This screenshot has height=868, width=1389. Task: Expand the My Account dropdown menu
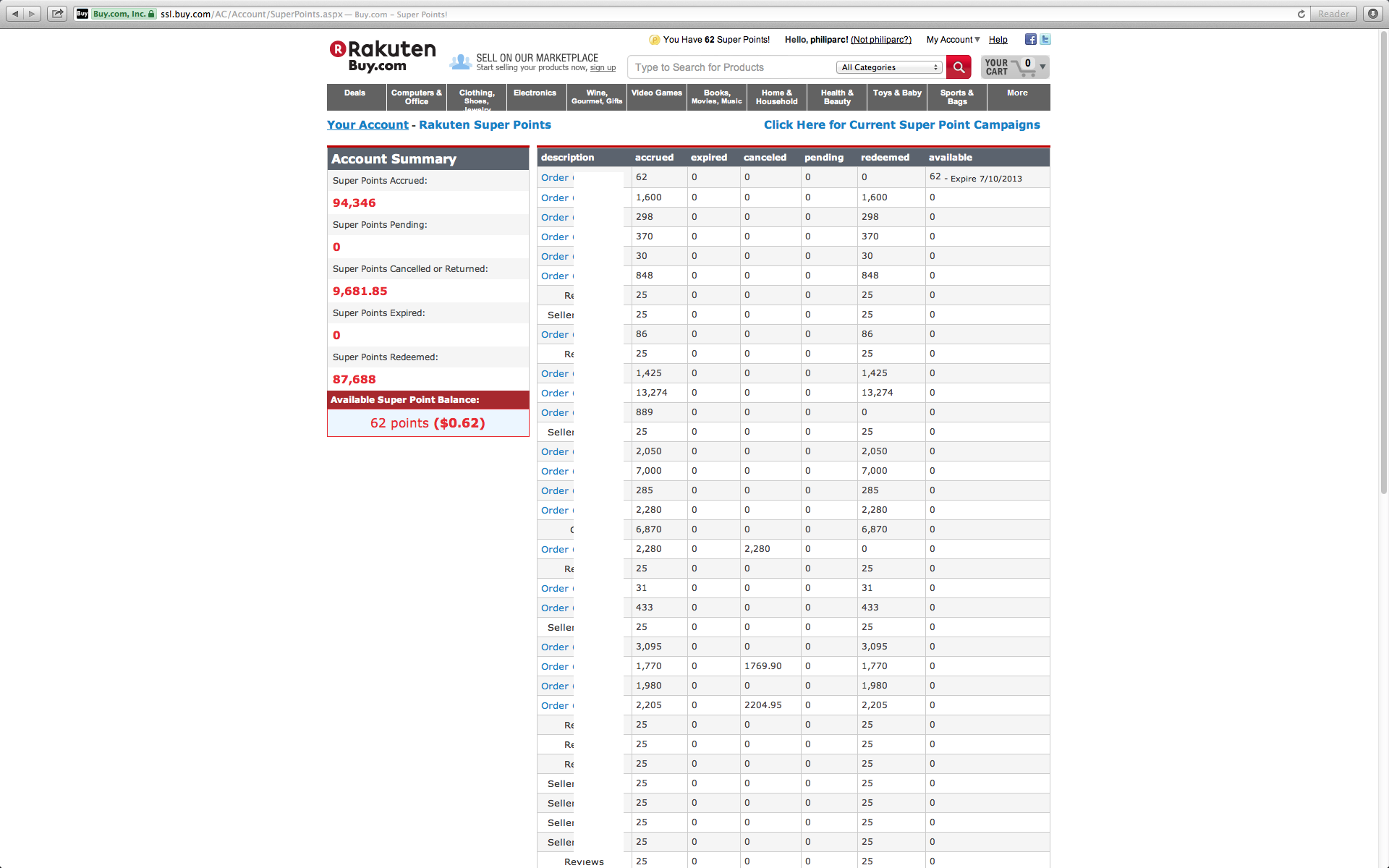point(953,40)
